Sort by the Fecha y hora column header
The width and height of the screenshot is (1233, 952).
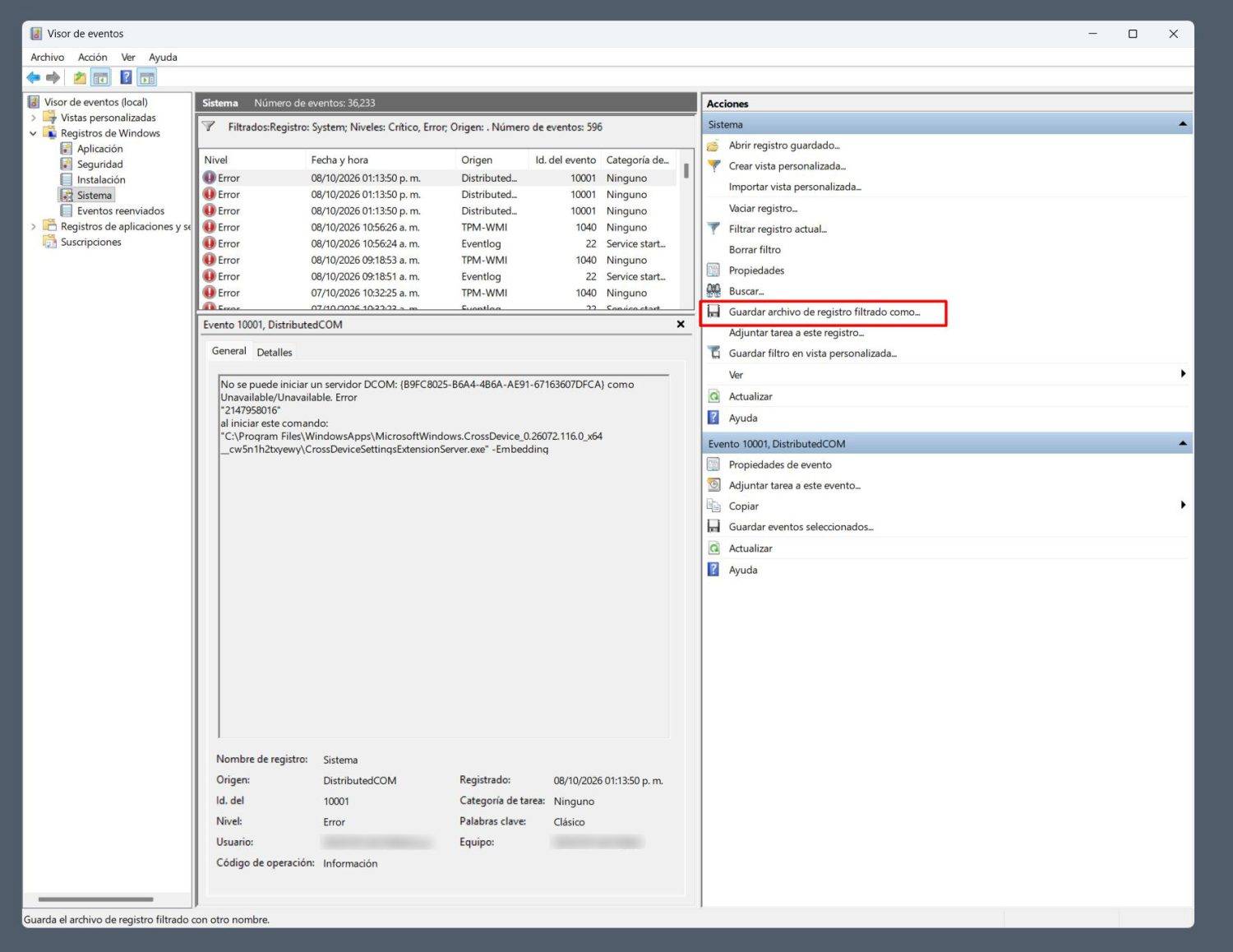[381, 159]
